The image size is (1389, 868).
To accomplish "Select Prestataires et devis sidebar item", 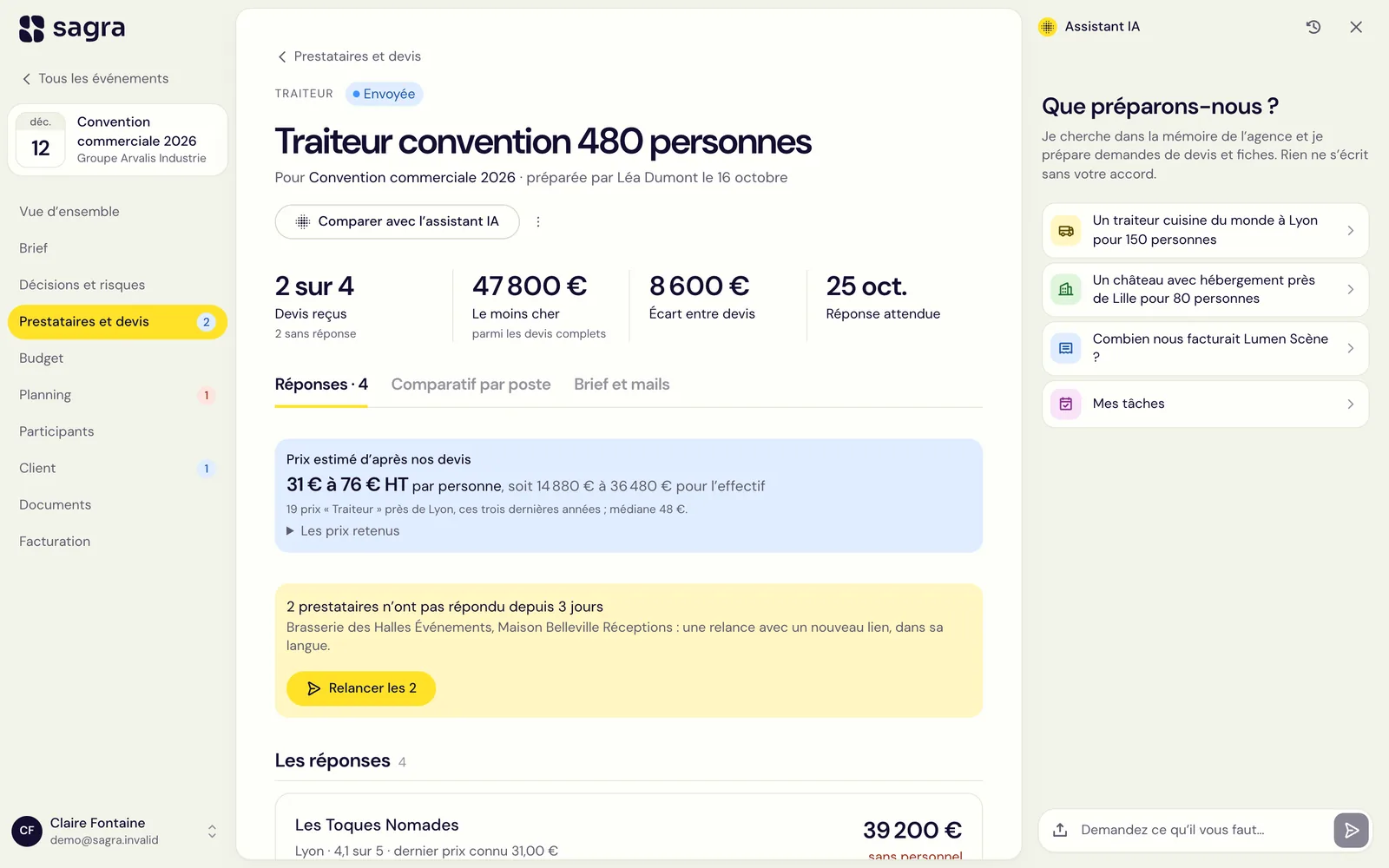I will pos(117,322).
